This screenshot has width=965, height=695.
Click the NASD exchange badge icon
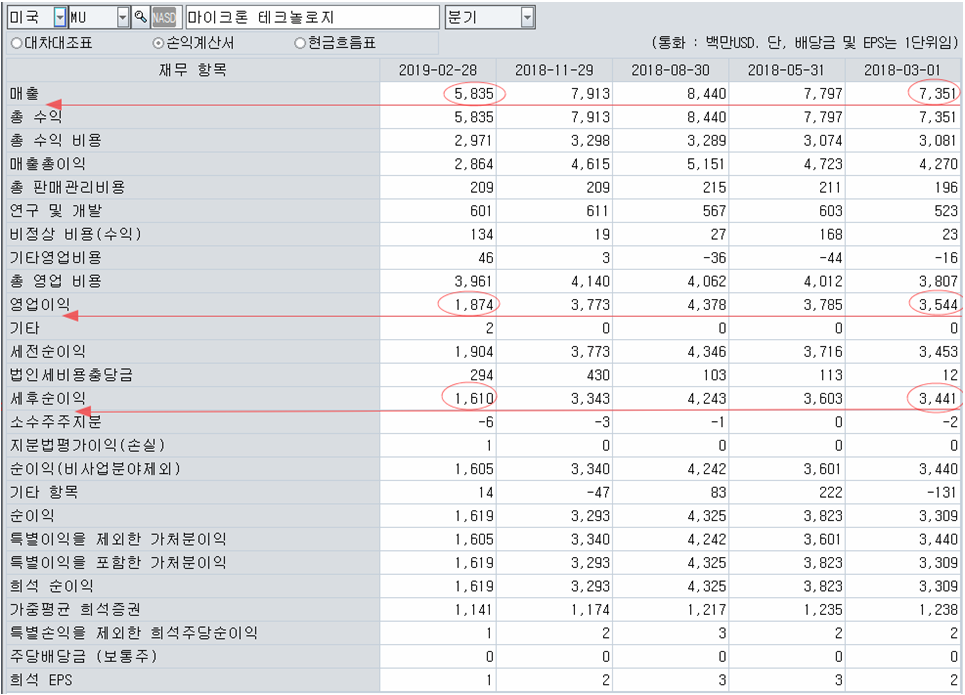point(165,18)
